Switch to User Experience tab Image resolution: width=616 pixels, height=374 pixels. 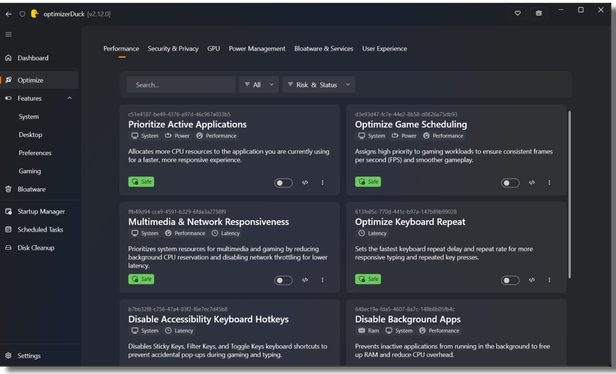coord(384,49)
